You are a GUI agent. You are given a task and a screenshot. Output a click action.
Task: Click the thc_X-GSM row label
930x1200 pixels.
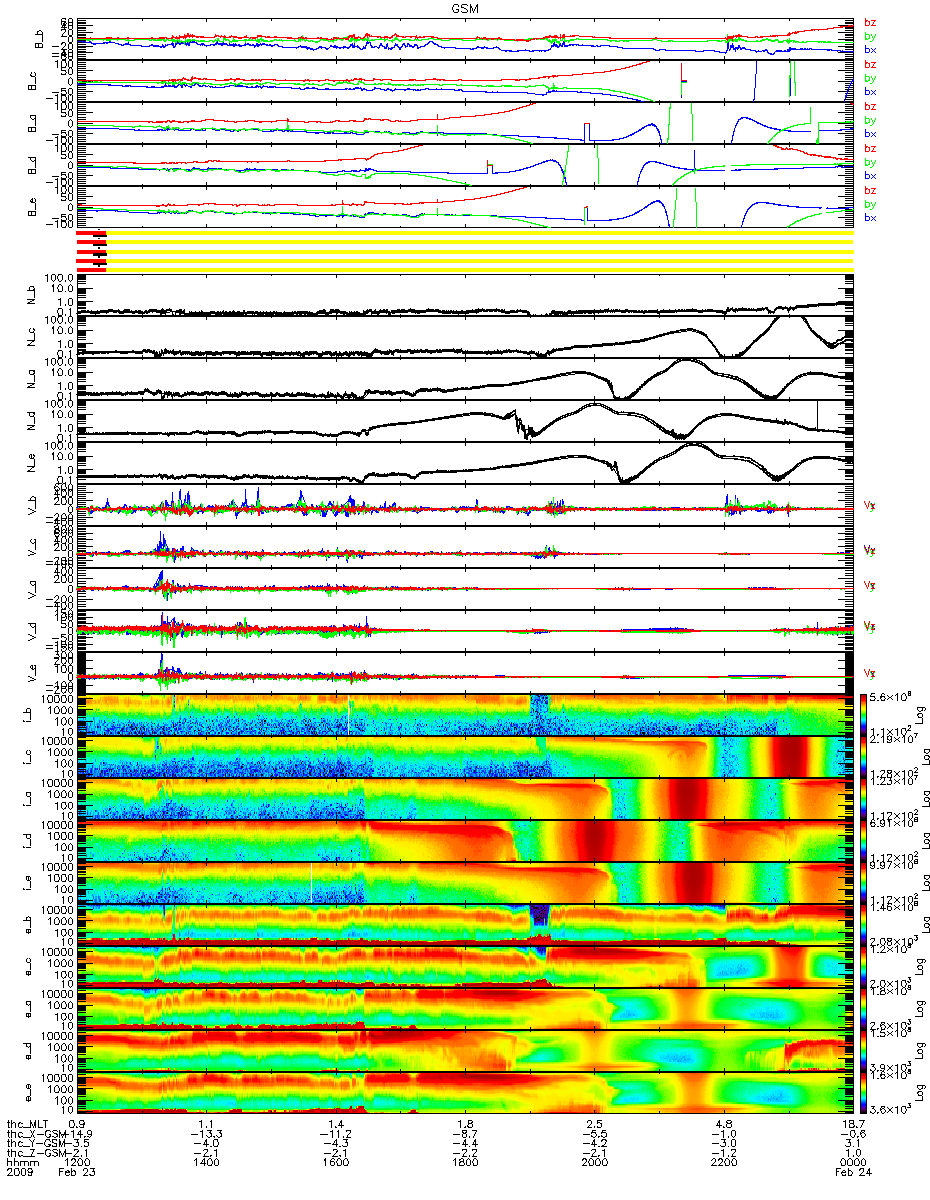coord(36,1134)
